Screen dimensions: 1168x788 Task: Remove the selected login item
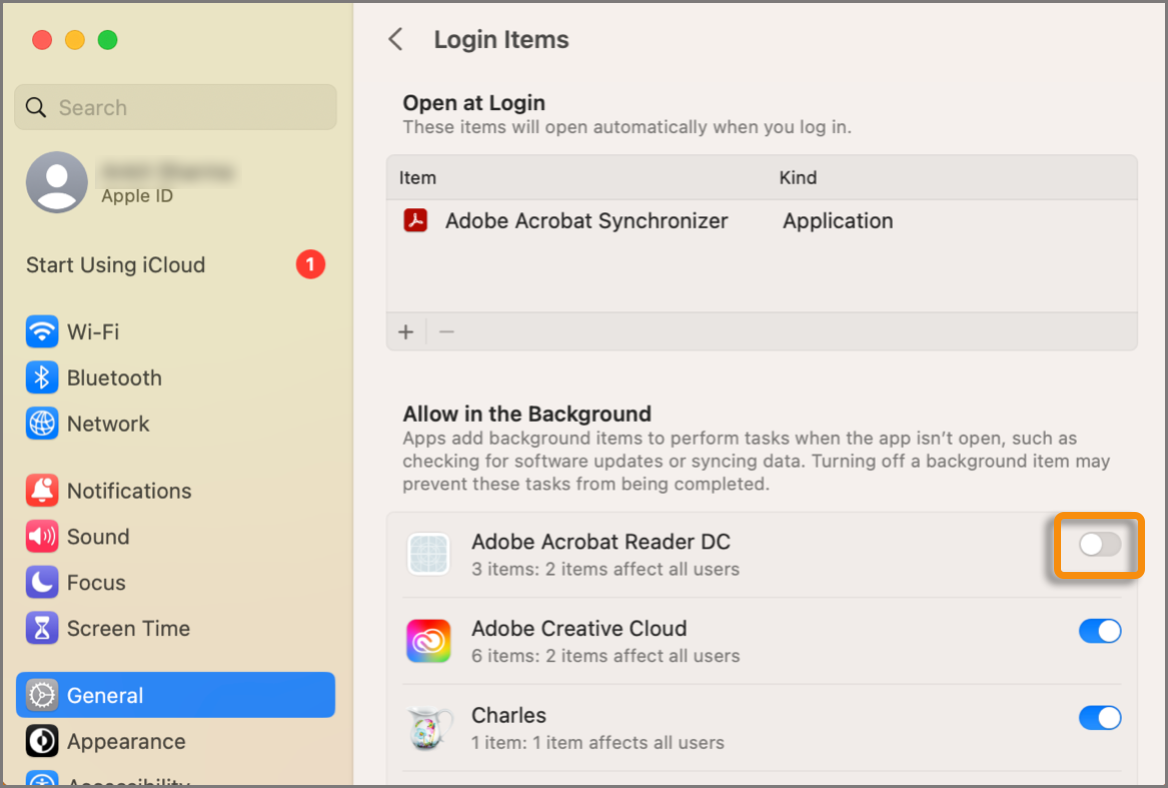[446, 331]
